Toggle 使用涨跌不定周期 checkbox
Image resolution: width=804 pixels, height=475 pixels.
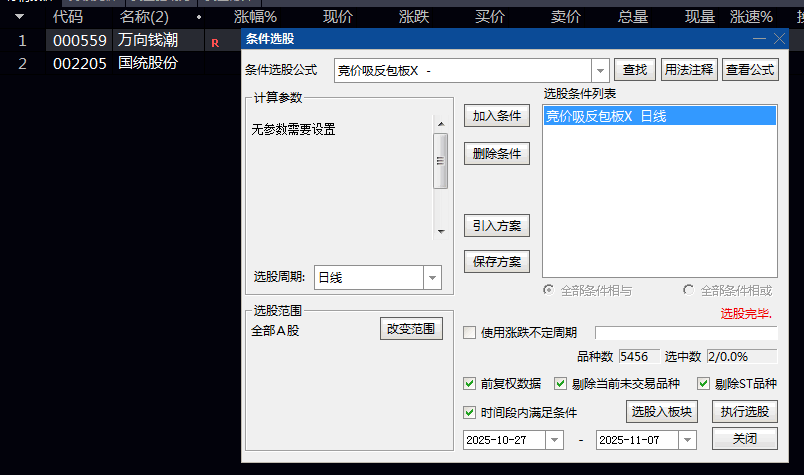(469, 332)
